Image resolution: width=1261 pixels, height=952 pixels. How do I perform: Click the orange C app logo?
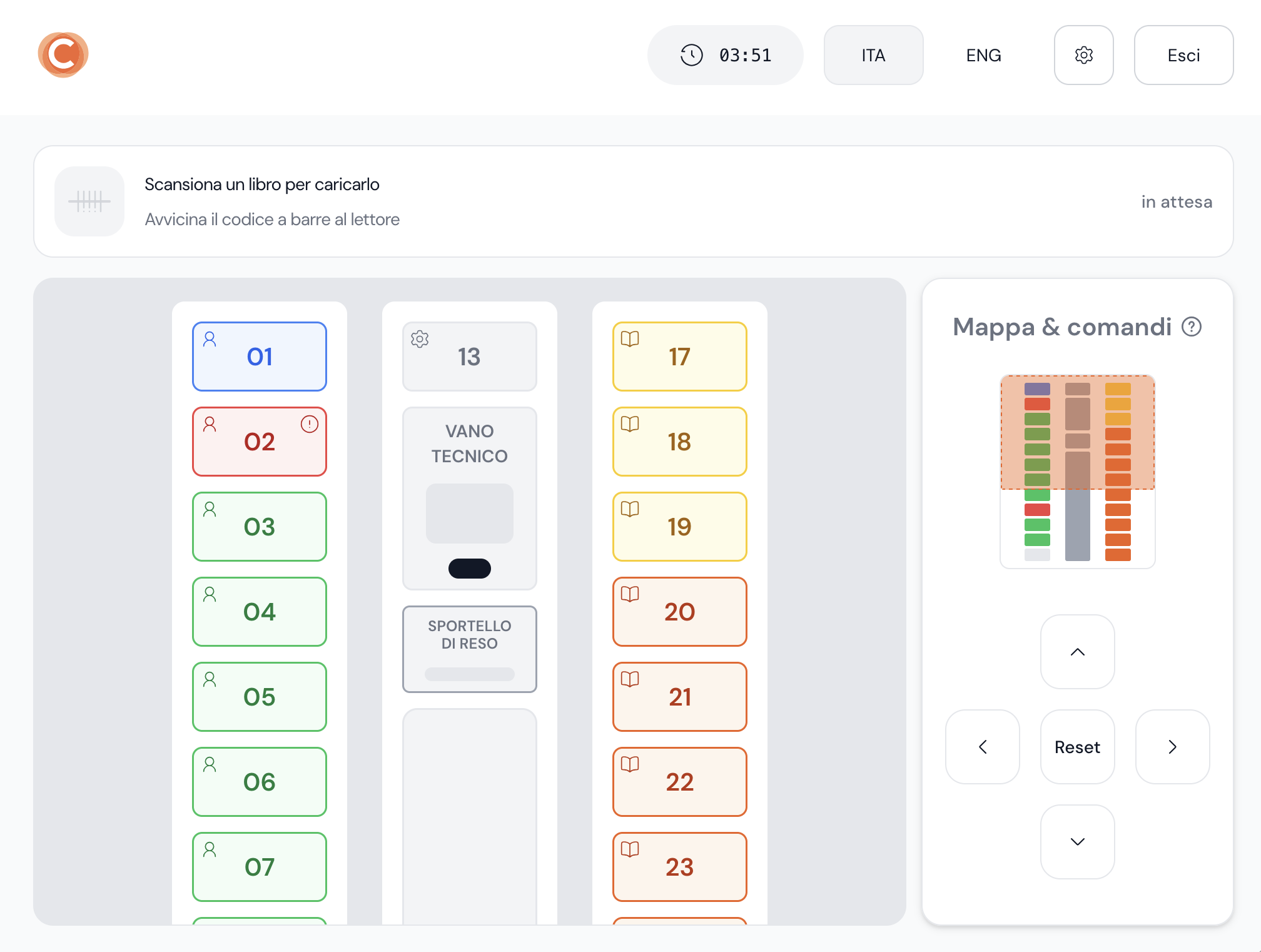tap(63, 55)
